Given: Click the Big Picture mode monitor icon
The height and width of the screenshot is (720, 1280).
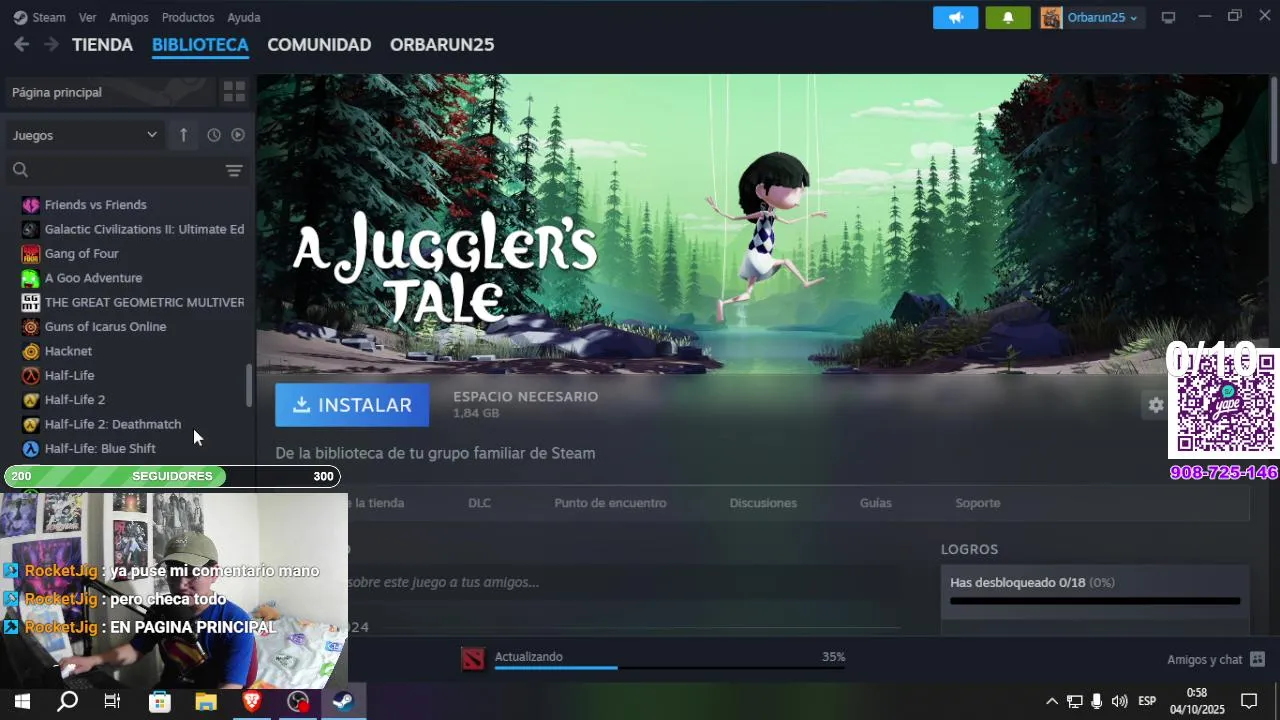Looking at the screenshot, I should (1168, 17).
